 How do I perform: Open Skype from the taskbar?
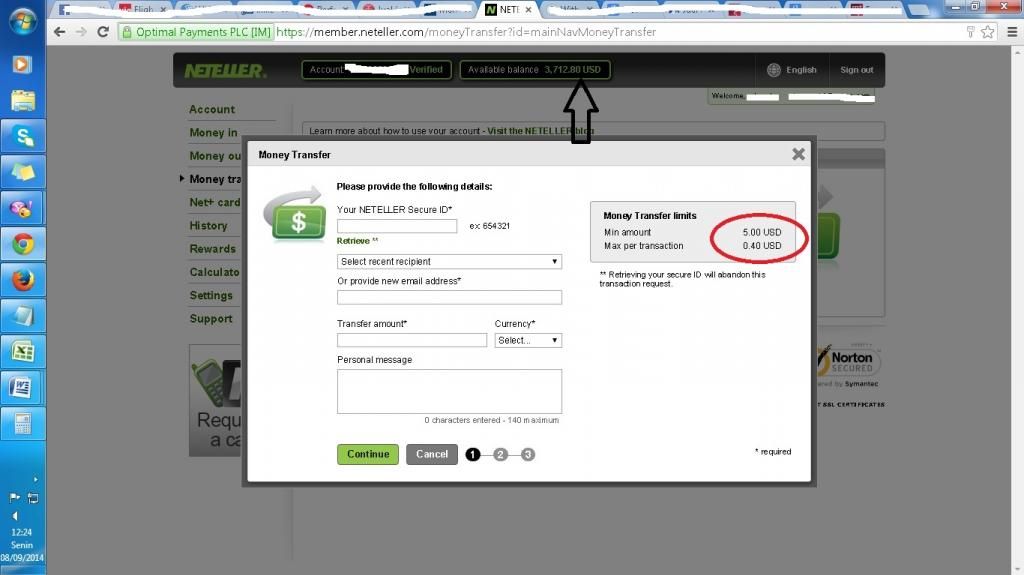click(x=23, y=137)
